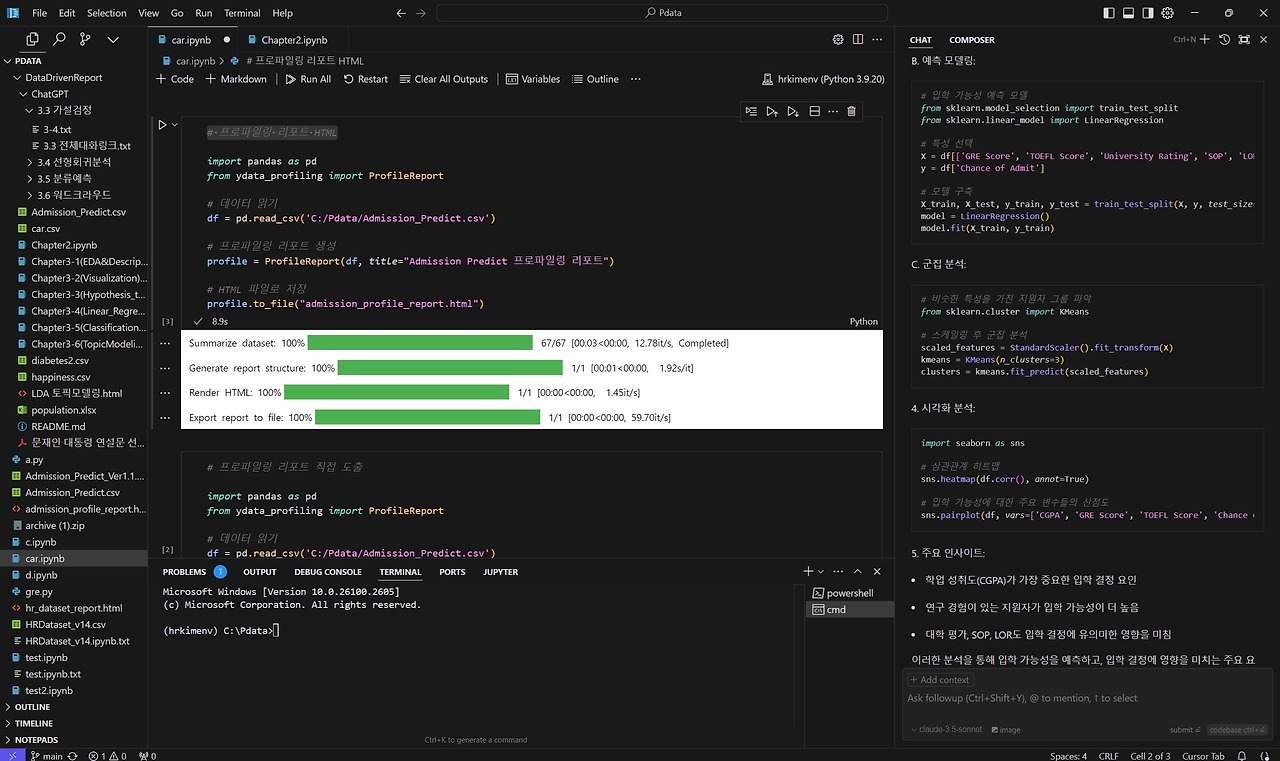The height and width of the screenshot is (761, 1280).
Task: Select the powershell terminal
Action: click(x=849, y=593)
